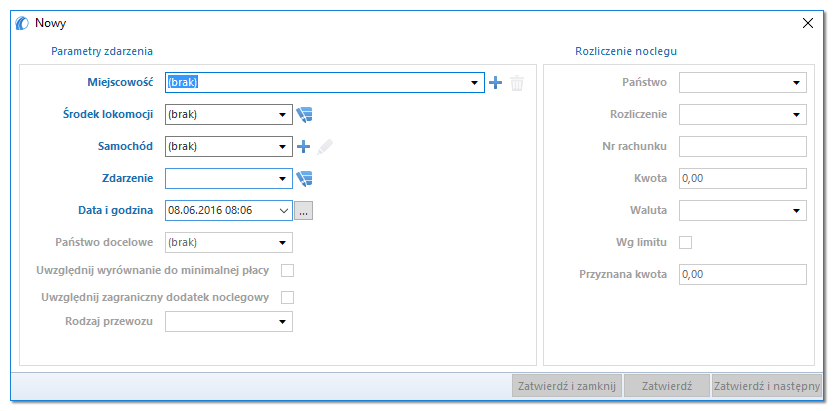Image resolution: width=834 pixels, height=411 pixels.
Task: Click the Zatwierdź i zamknij button
Action: (x=567, y=386)
